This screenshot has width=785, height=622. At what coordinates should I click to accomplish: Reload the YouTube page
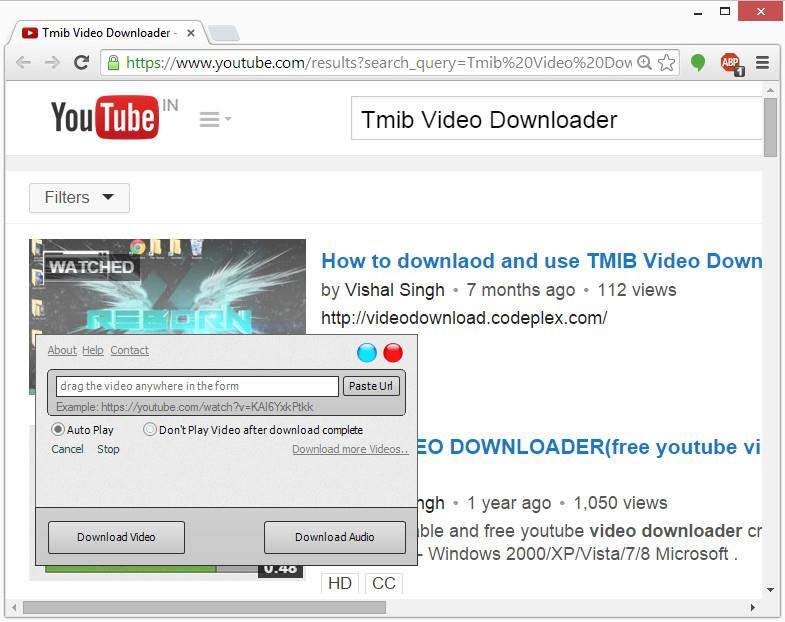click(x=82, y=63)
